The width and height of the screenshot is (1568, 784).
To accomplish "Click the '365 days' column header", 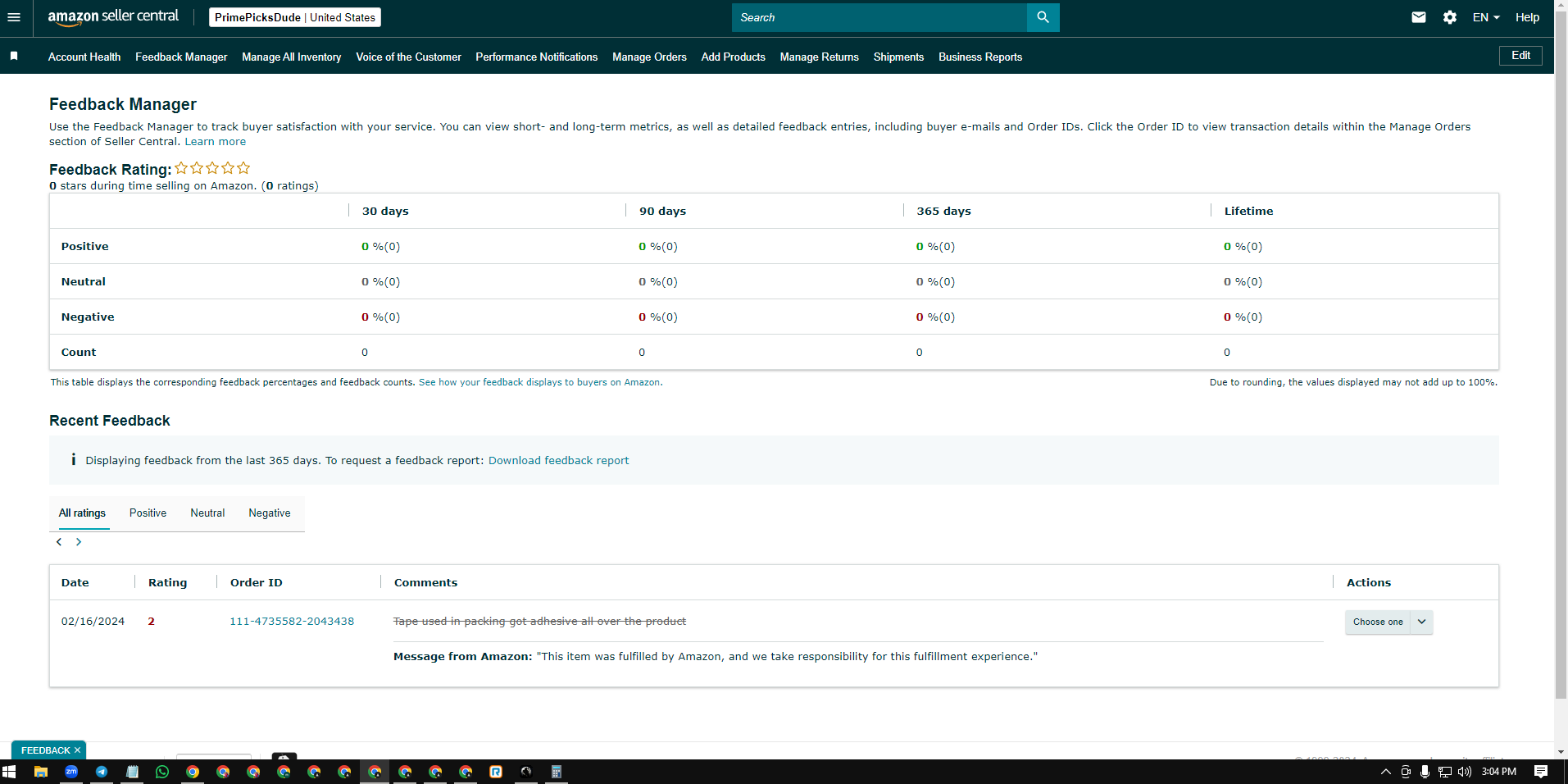I will click(943, 212).
